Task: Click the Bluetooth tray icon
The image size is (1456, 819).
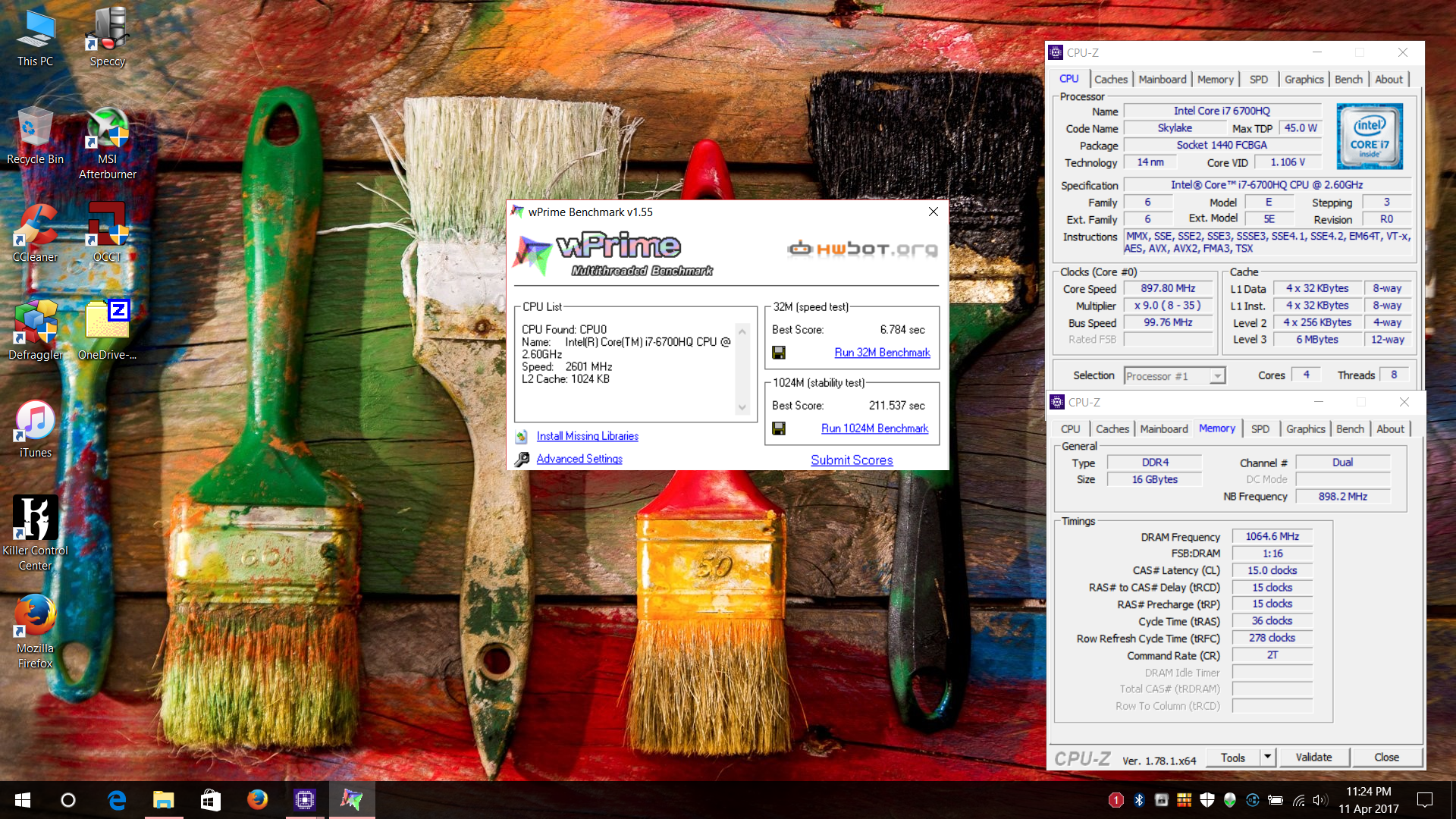Action: 1139,800
